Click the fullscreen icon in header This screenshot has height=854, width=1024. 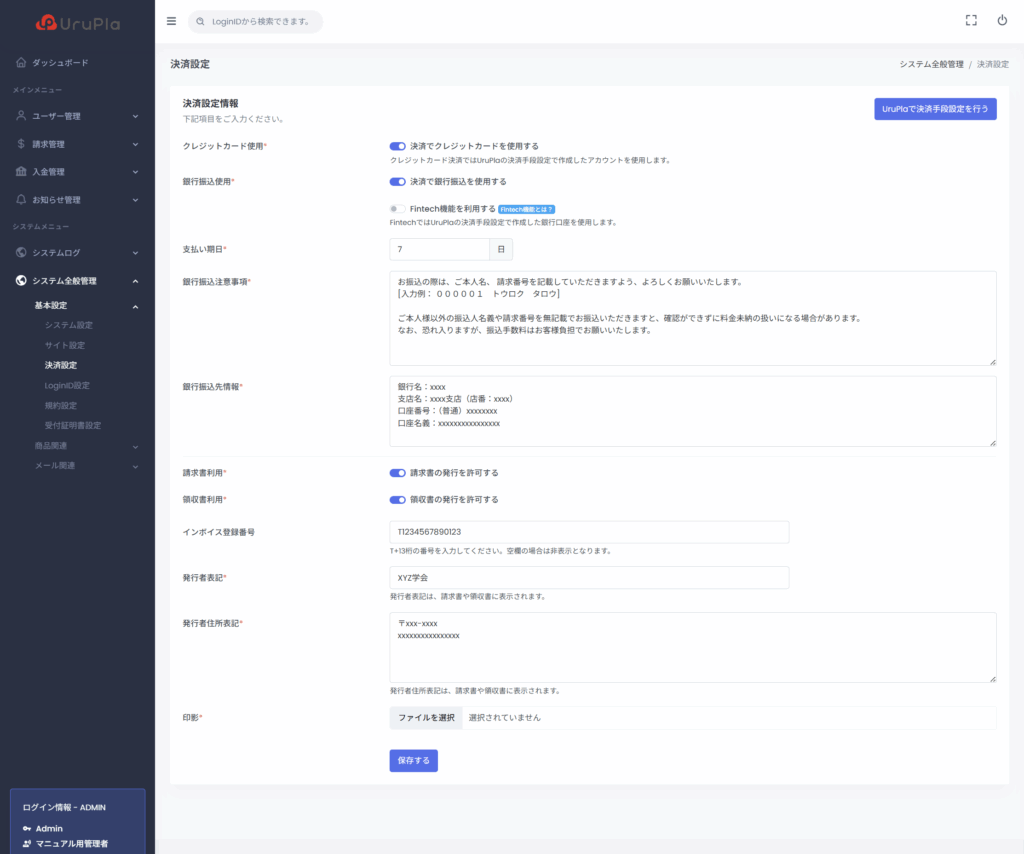tap(970, 20)
